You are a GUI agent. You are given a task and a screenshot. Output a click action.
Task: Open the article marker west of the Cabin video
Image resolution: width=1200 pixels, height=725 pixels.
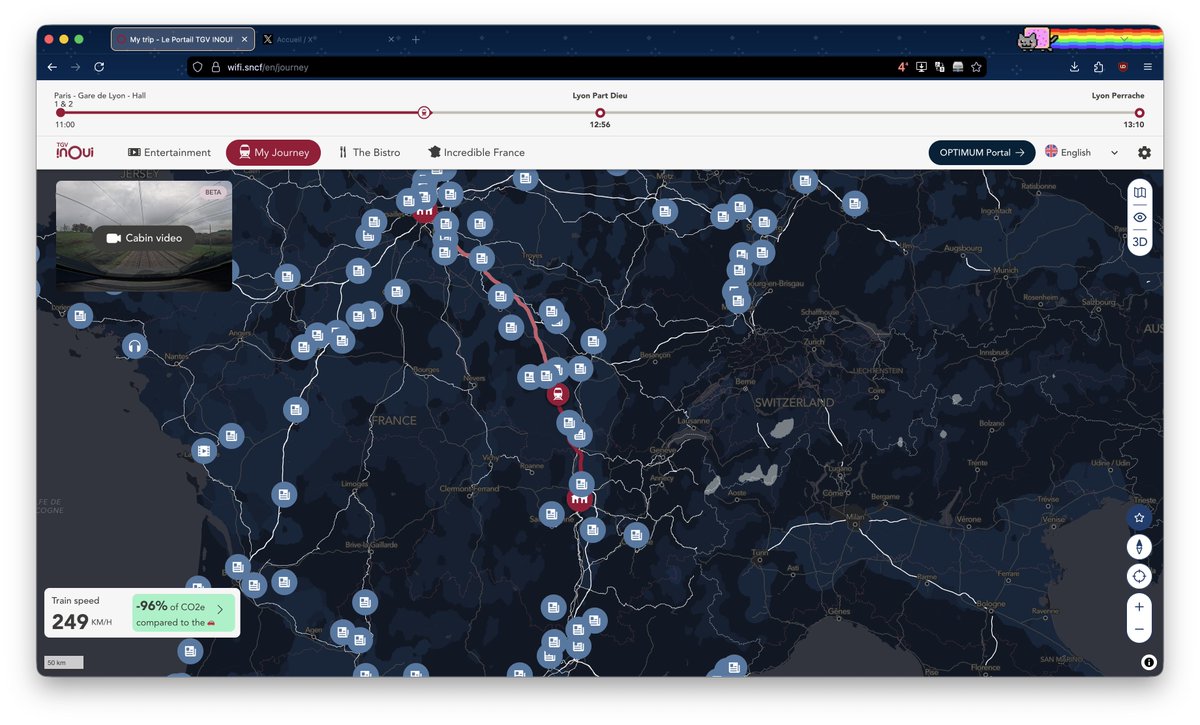(81, 318)
